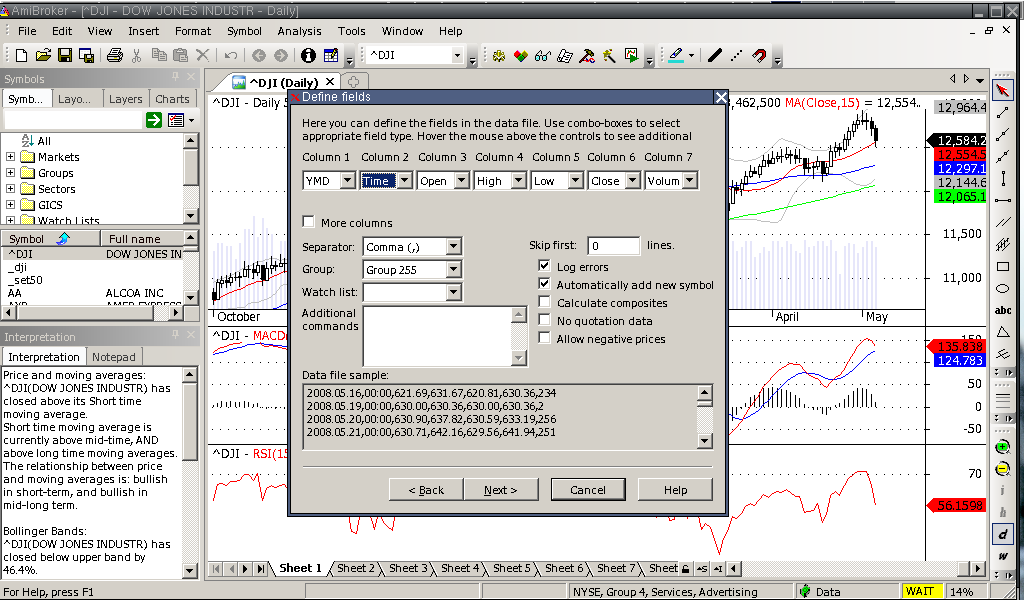Select the thick line style icon
Screen dimensions: 1024x600
[x=715, y=55]
